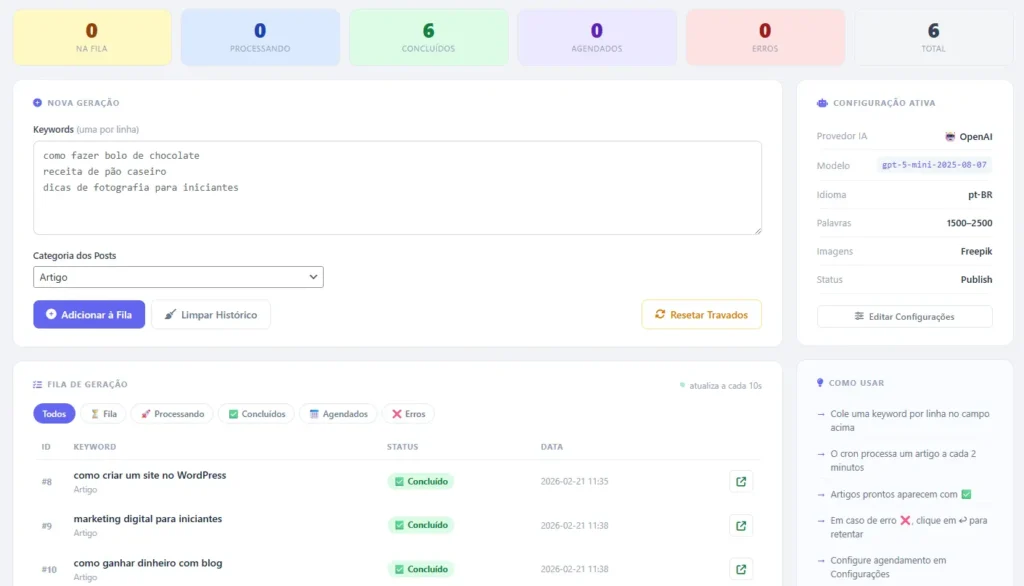Click sliders icon in Editar Configurações
This screenshot has height=586, width=1024.
(x=859, y=316)
